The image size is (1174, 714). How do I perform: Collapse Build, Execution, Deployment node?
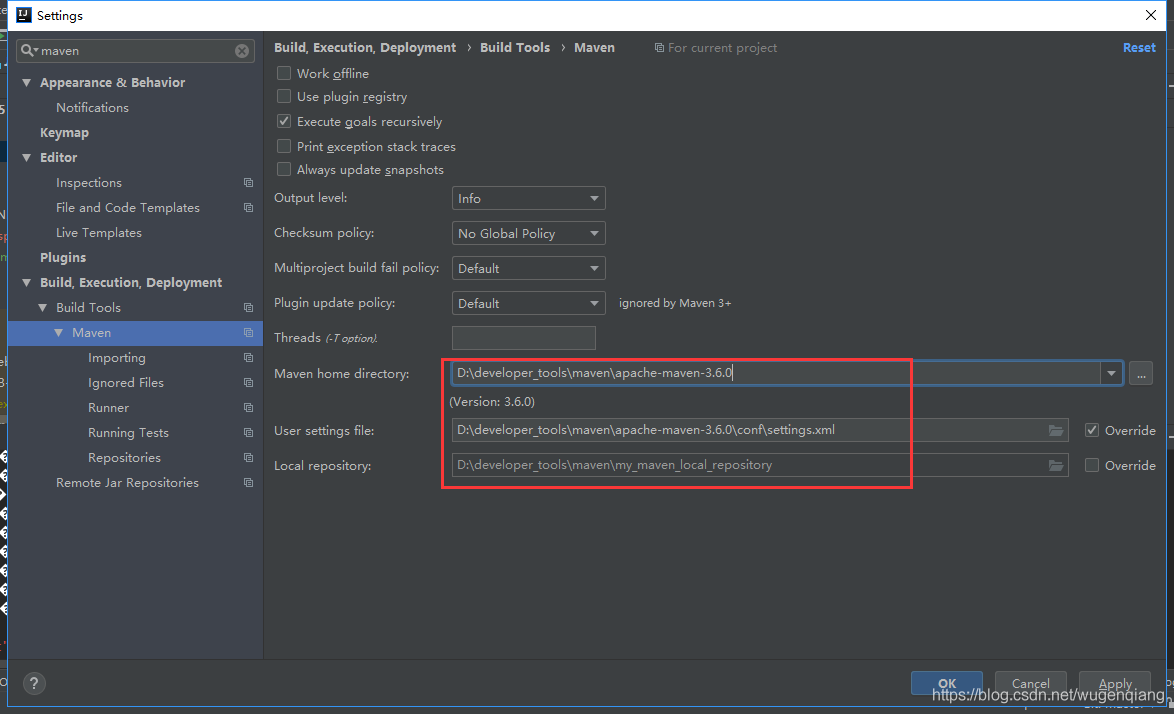27,283
